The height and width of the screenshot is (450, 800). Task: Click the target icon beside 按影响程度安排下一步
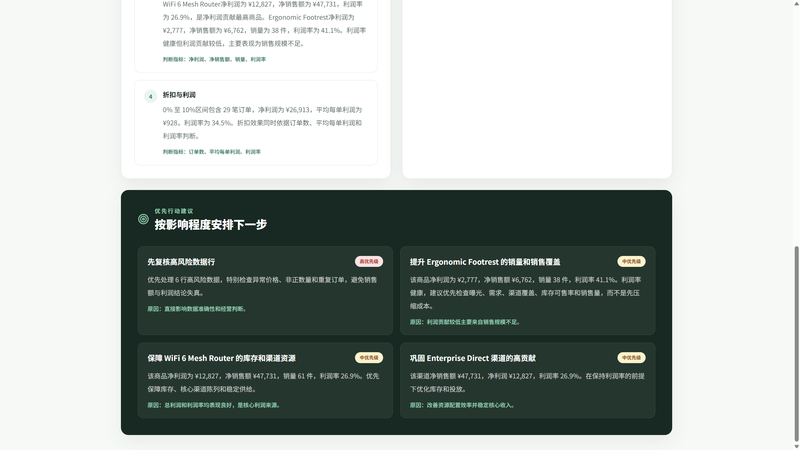(x=143, y=219)
